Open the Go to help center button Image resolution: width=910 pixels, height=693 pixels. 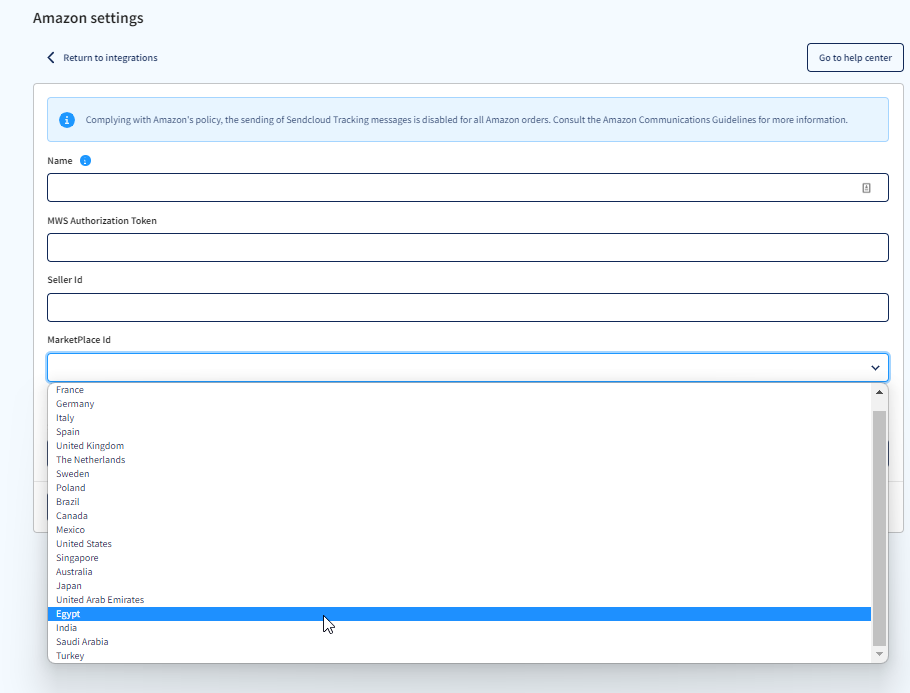[x=855, y=57]
